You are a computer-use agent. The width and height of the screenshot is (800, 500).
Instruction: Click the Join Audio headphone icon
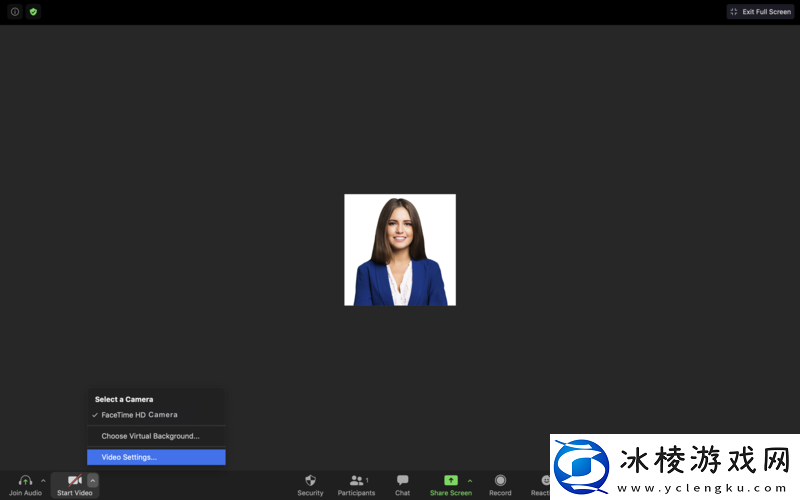coord(25,480)
